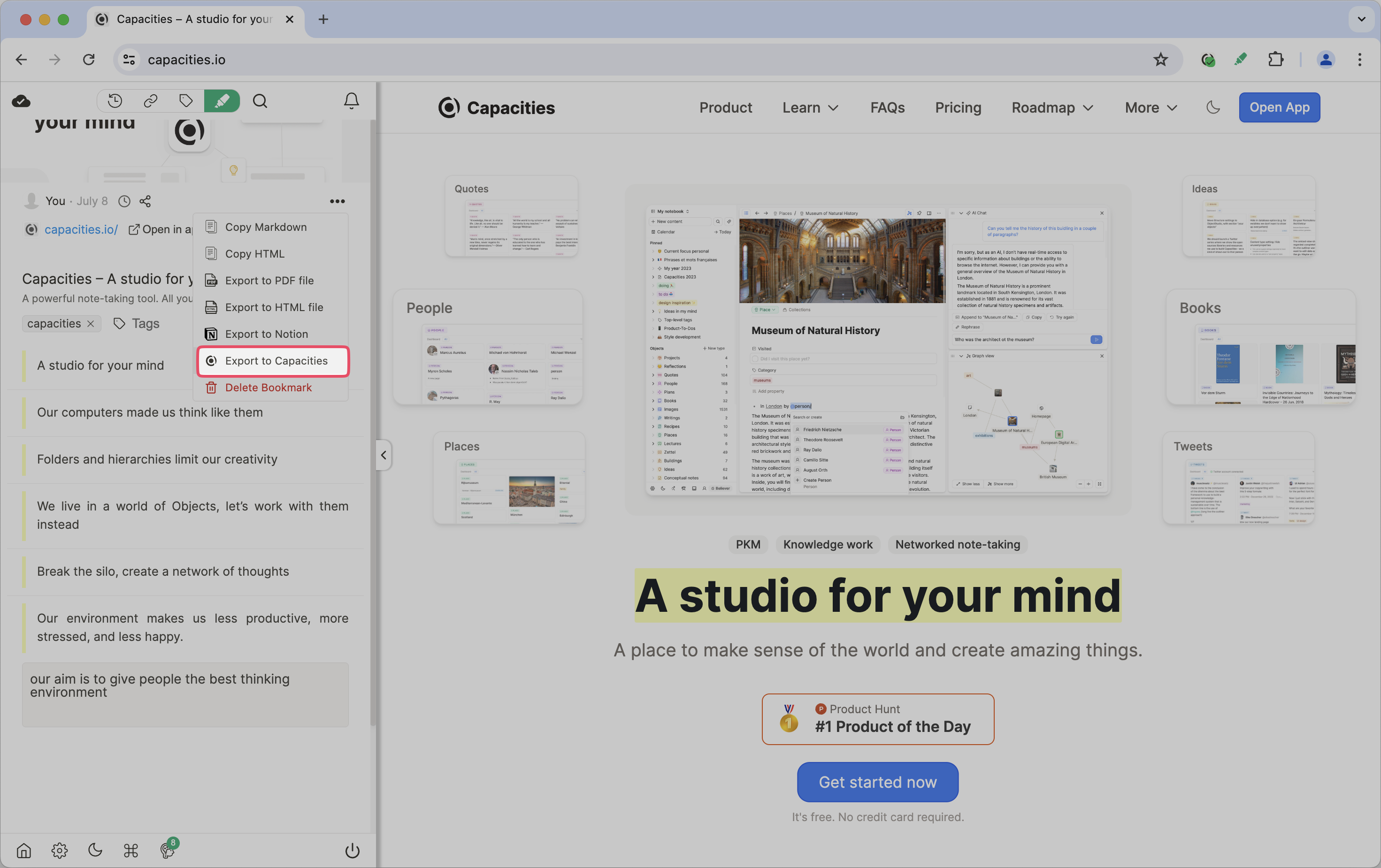Expand the Roadmap dropdown menu

click(1052, 107)
